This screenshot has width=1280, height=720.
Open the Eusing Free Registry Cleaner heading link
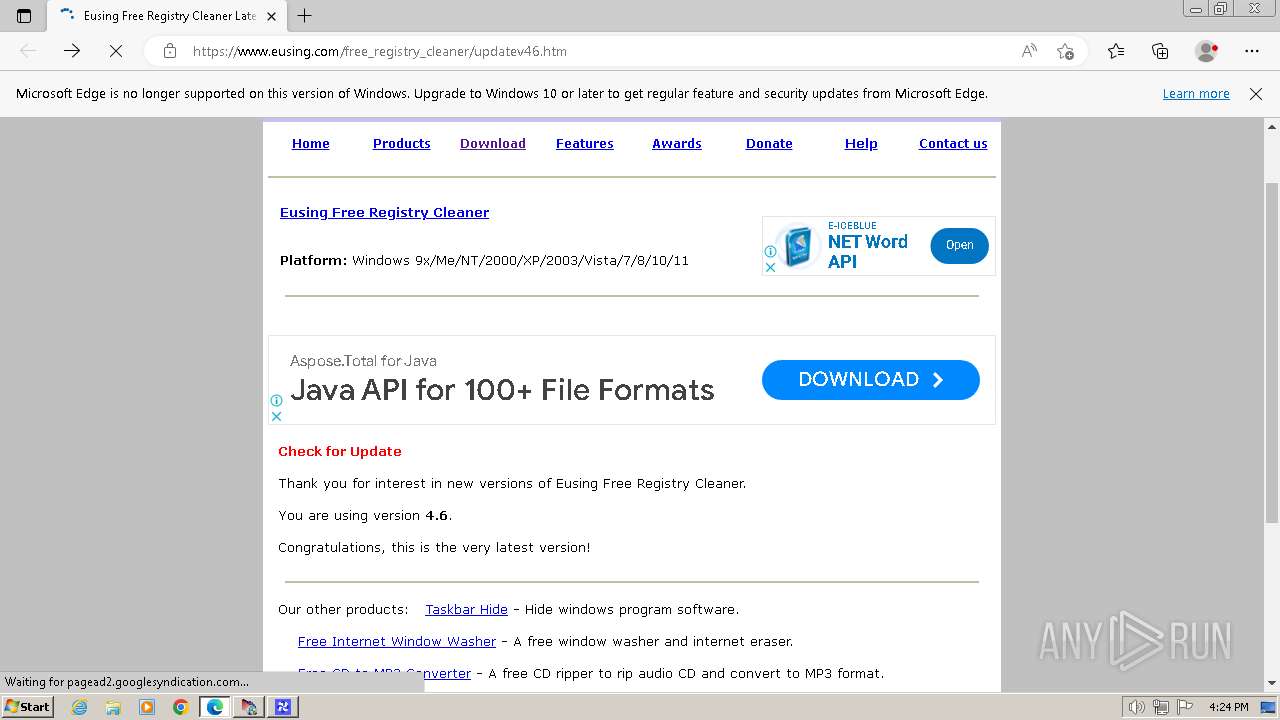[x=384, y=212]
